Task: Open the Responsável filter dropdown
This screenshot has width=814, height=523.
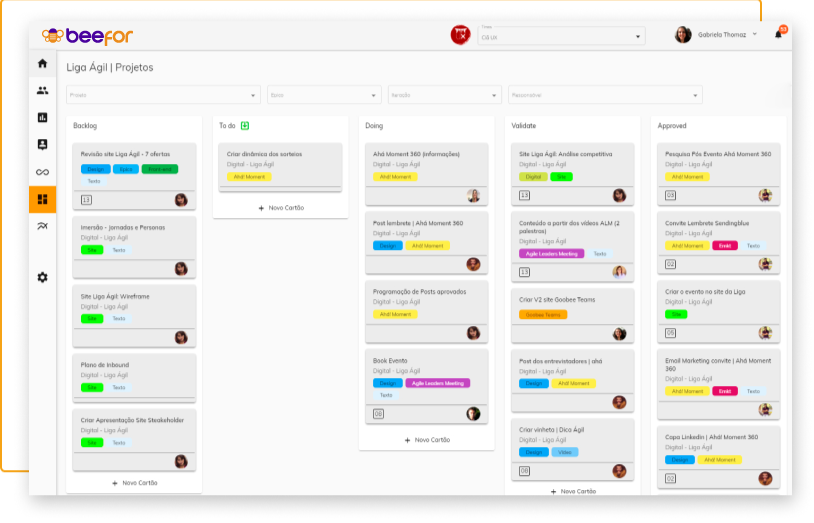Action: (605, 95)
